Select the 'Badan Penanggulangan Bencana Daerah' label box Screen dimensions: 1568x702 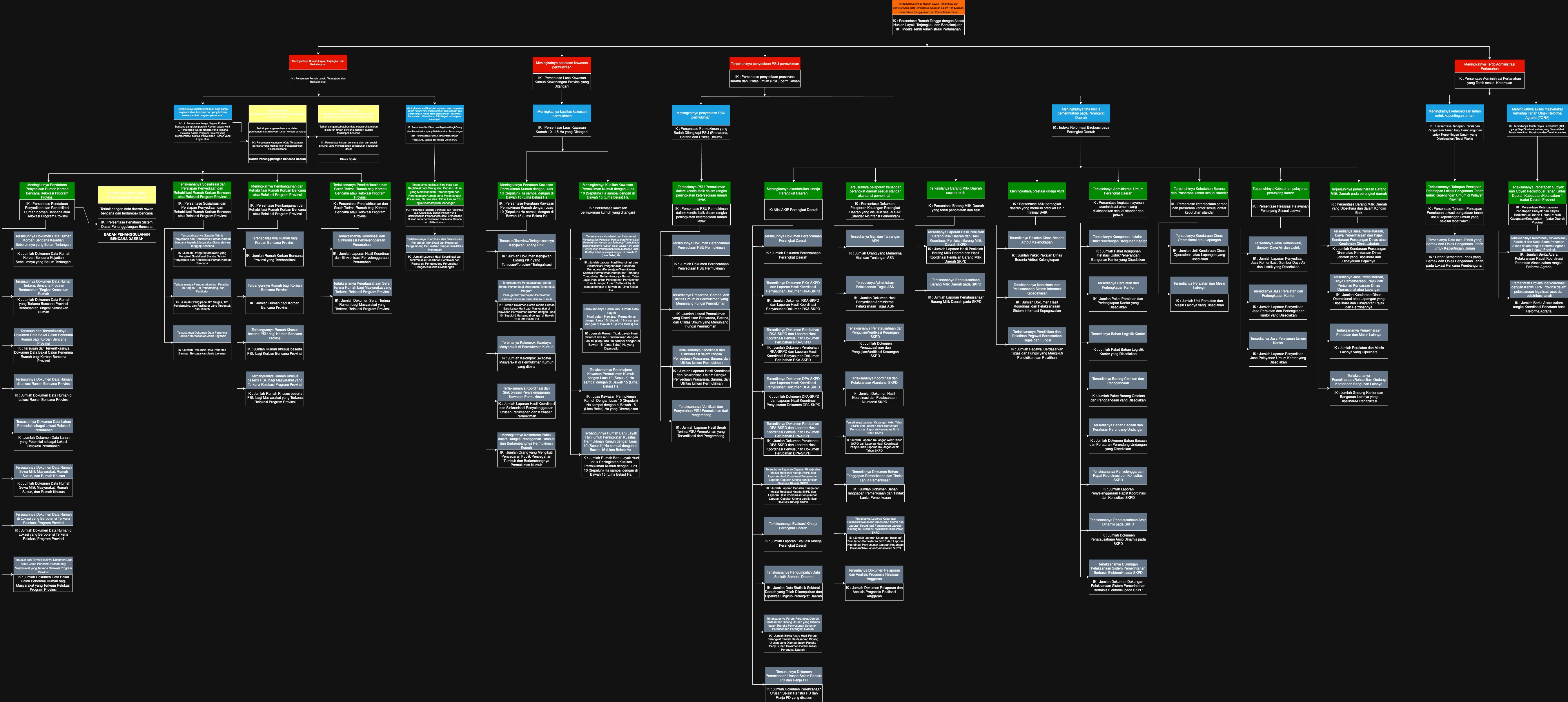(x=277, y=159)
